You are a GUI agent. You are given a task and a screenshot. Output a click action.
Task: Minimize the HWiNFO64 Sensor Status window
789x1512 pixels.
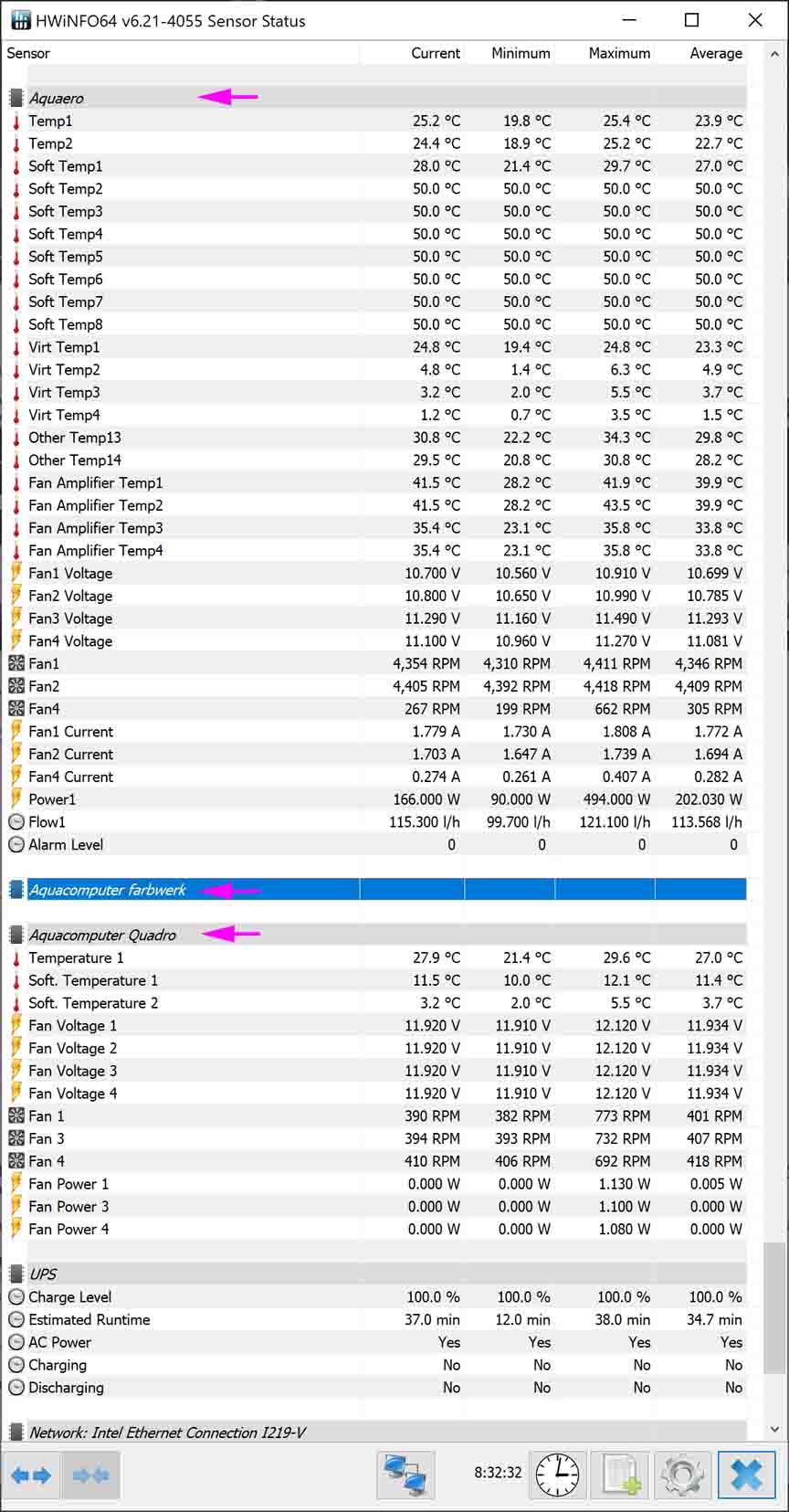629,20
